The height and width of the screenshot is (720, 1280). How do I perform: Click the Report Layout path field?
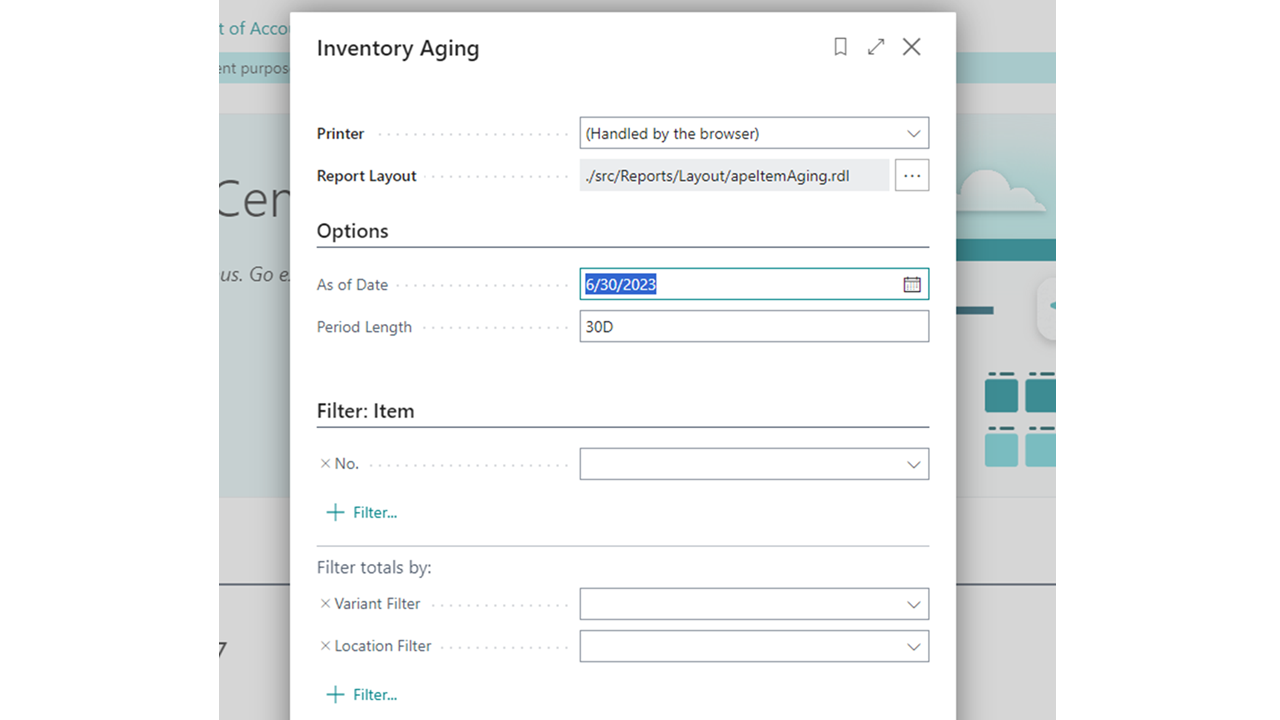[733, 175]
